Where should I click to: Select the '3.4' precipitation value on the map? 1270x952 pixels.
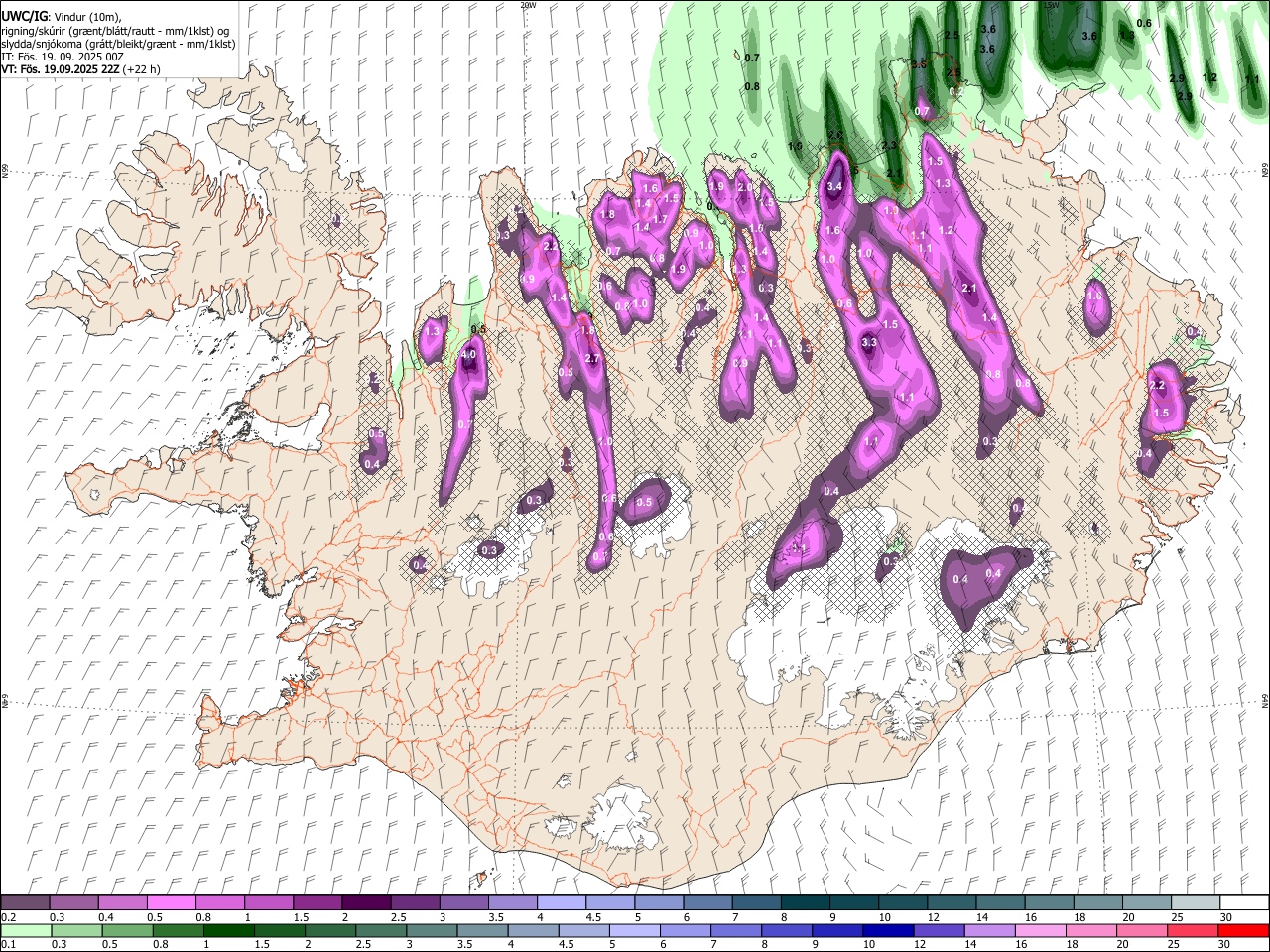[834, 186]
